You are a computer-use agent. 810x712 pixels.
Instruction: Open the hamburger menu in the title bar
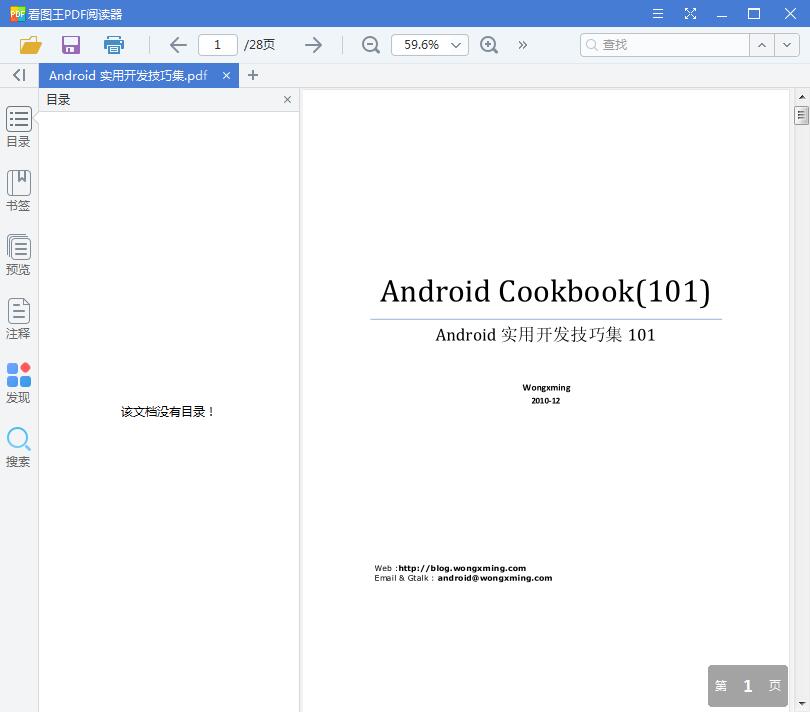point(657,14)
